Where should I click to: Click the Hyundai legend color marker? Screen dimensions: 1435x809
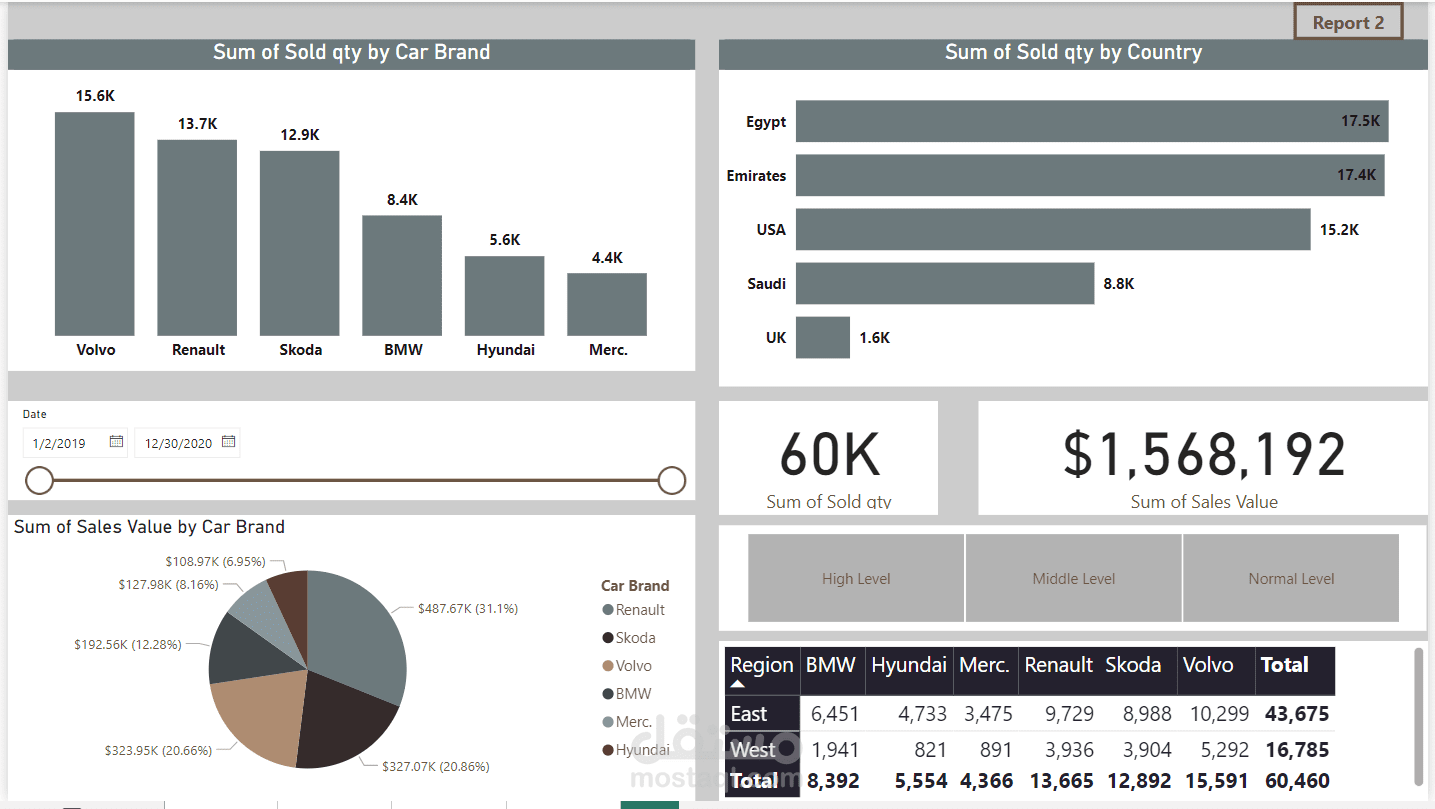pos(608,750)
